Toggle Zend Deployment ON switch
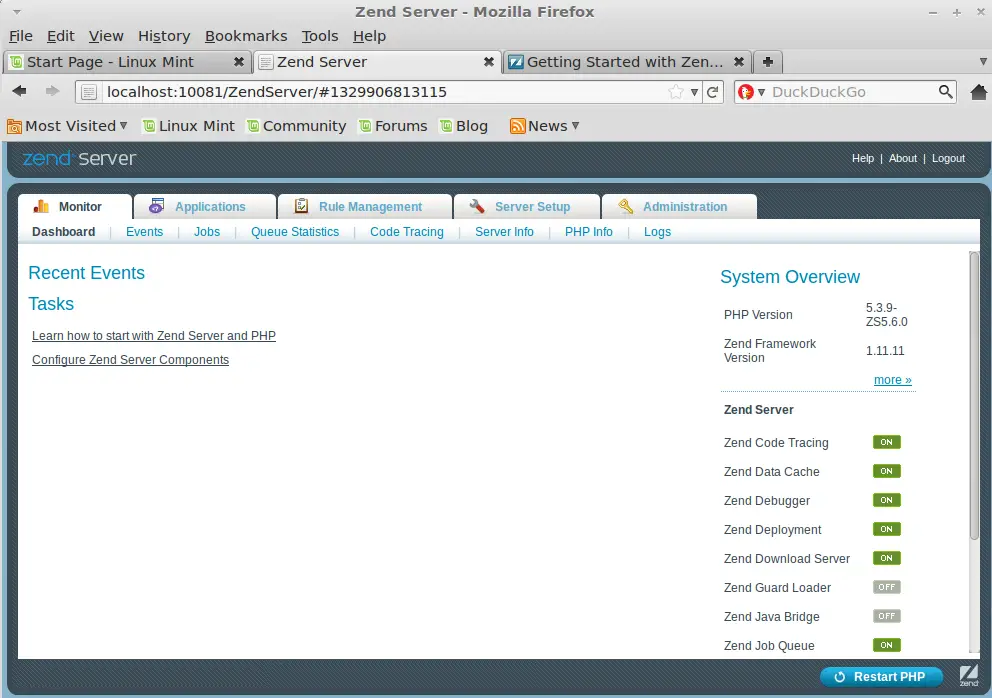 886,529
